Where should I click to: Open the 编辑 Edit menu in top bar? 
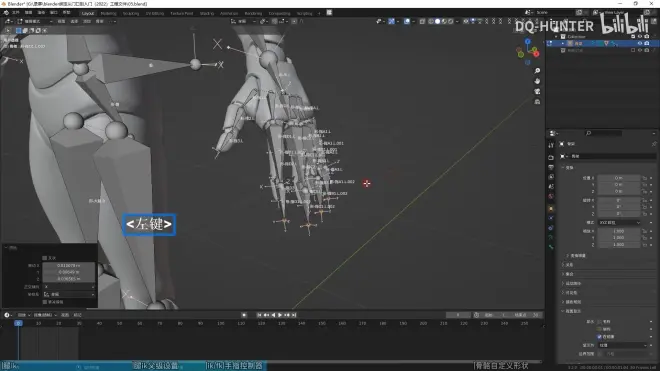tap(29, 13)
